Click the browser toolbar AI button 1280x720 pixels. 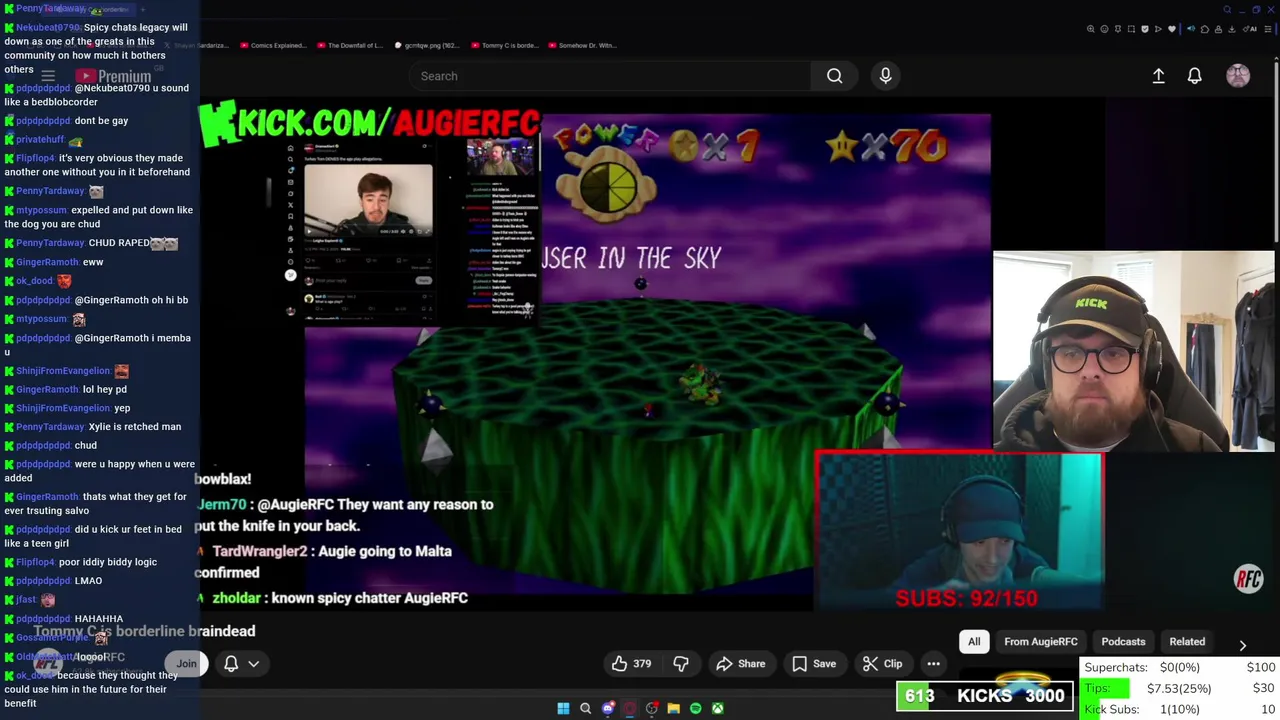(1250, 29)
